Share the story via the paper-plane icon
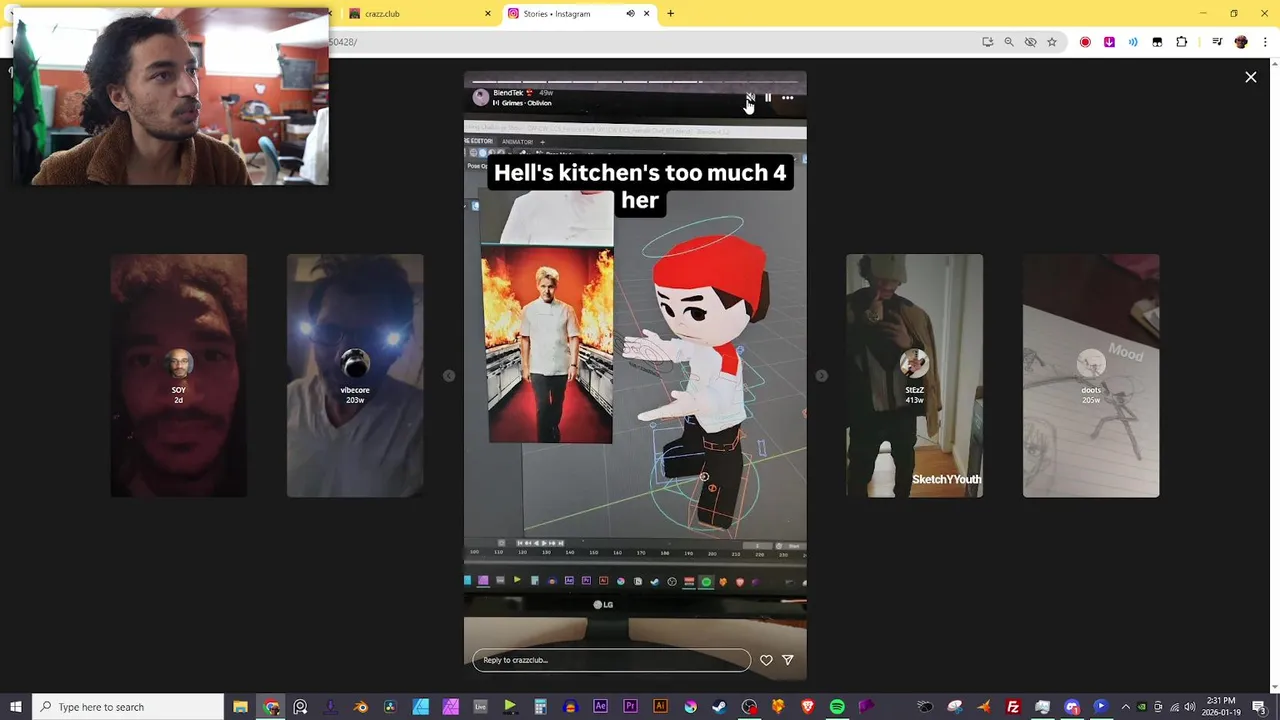 click(x=788, y=660)
